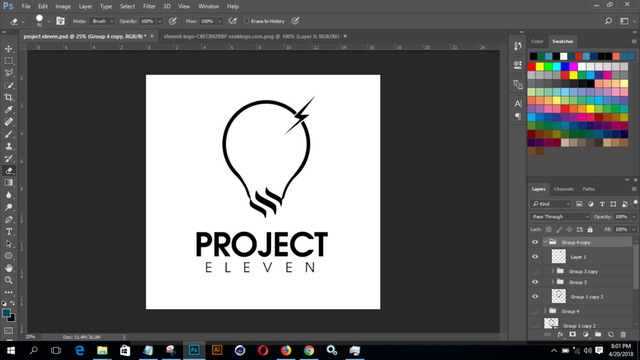Select the Path Selection tool
The width and height of the screenshot is (640, 360).
[x=9, y=244]
